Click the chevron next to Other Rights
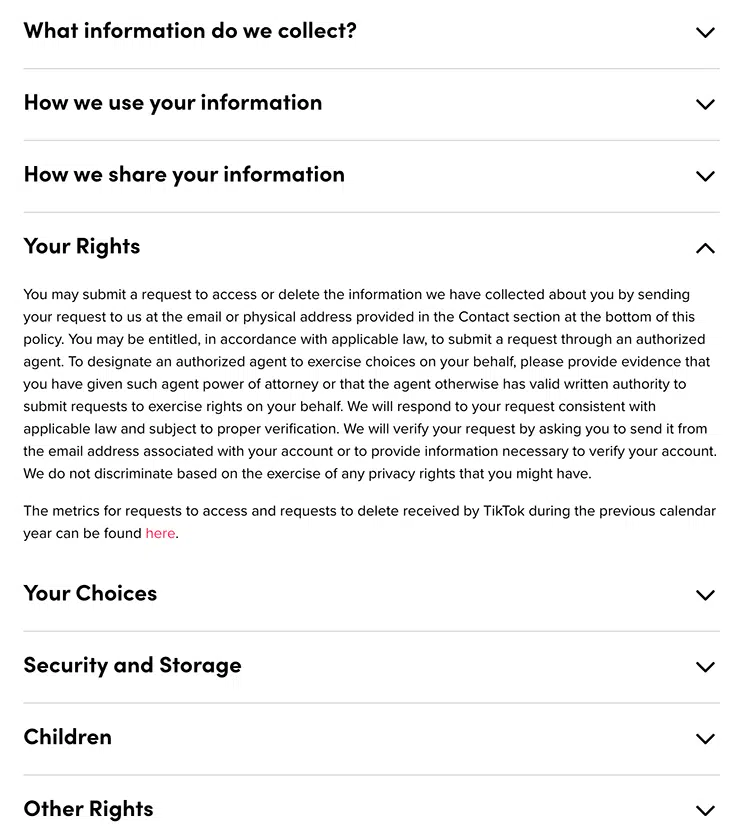The height and width of the screenshot is (837, 740). click(705, 810)
